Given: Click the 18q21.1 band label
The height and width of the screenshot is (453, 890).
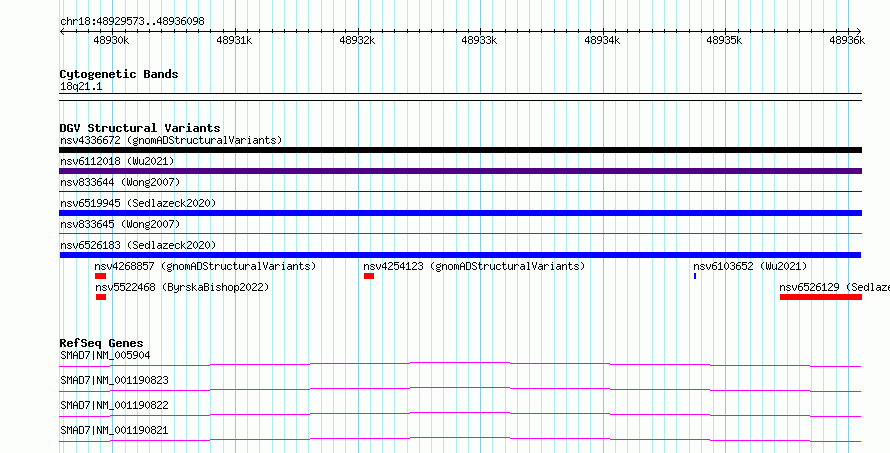Looking at the screenshot, I should click(x=81, y=87).
